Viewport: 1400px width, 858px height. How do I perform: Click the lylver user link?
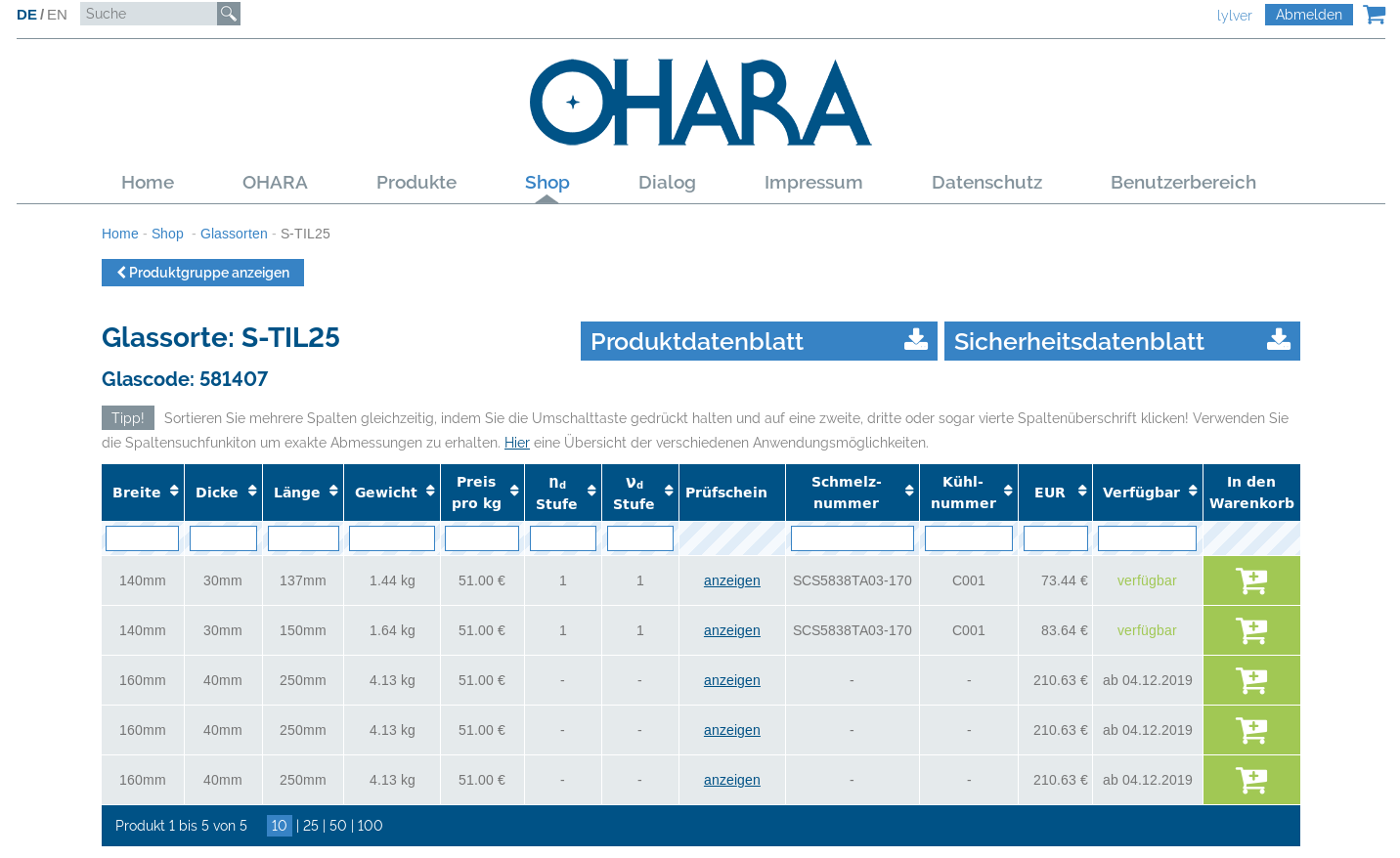tap(1234, 16)
